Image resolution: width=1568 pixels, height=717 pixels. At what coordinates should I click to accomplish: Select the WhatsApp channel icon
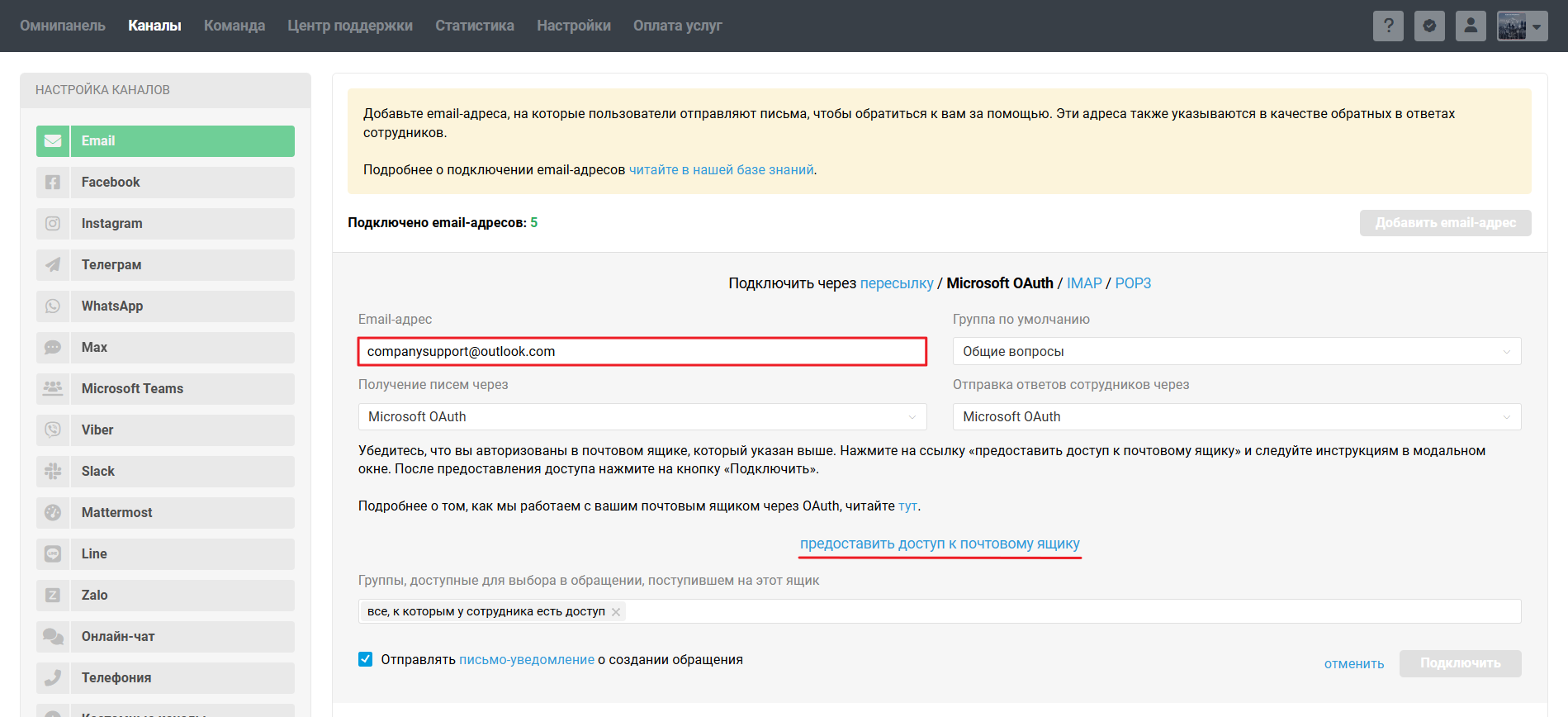[x=53, y=306]
